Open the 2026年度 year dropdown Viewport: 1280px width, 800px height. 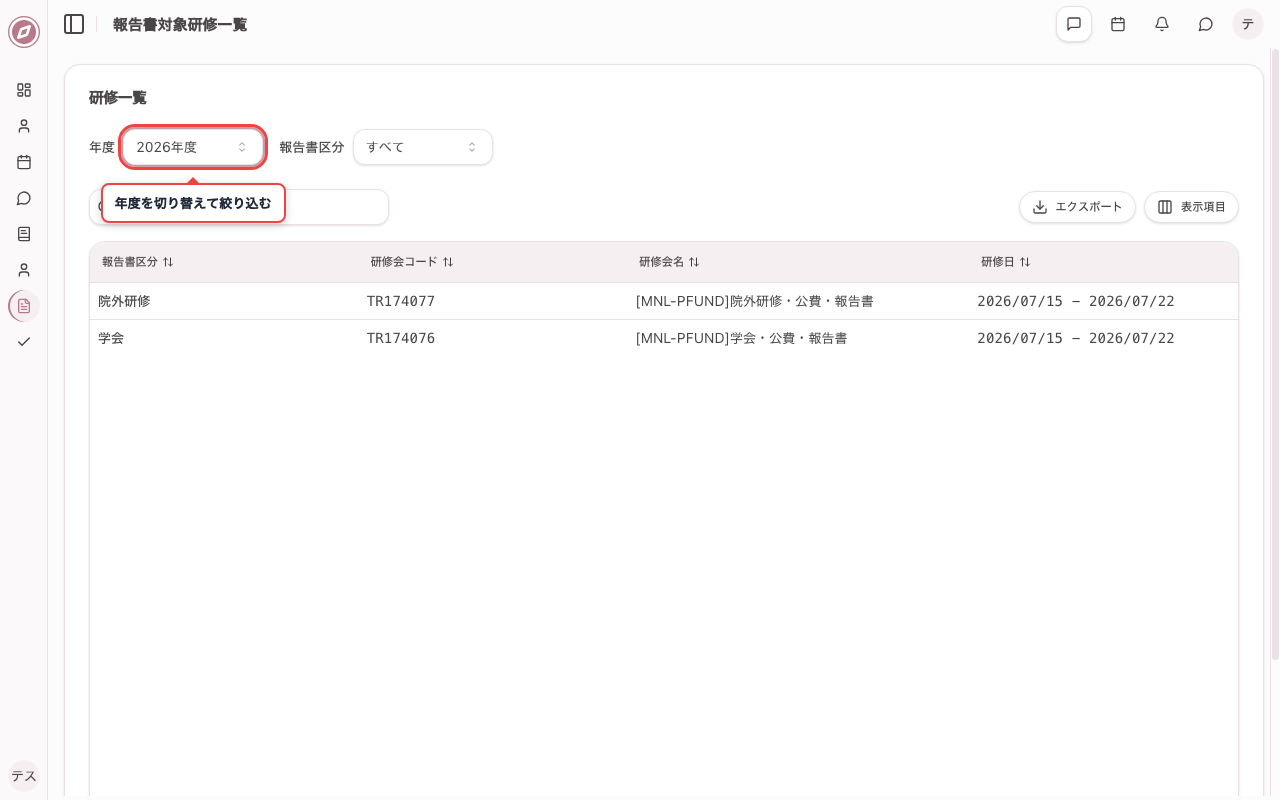pos(193,147)
